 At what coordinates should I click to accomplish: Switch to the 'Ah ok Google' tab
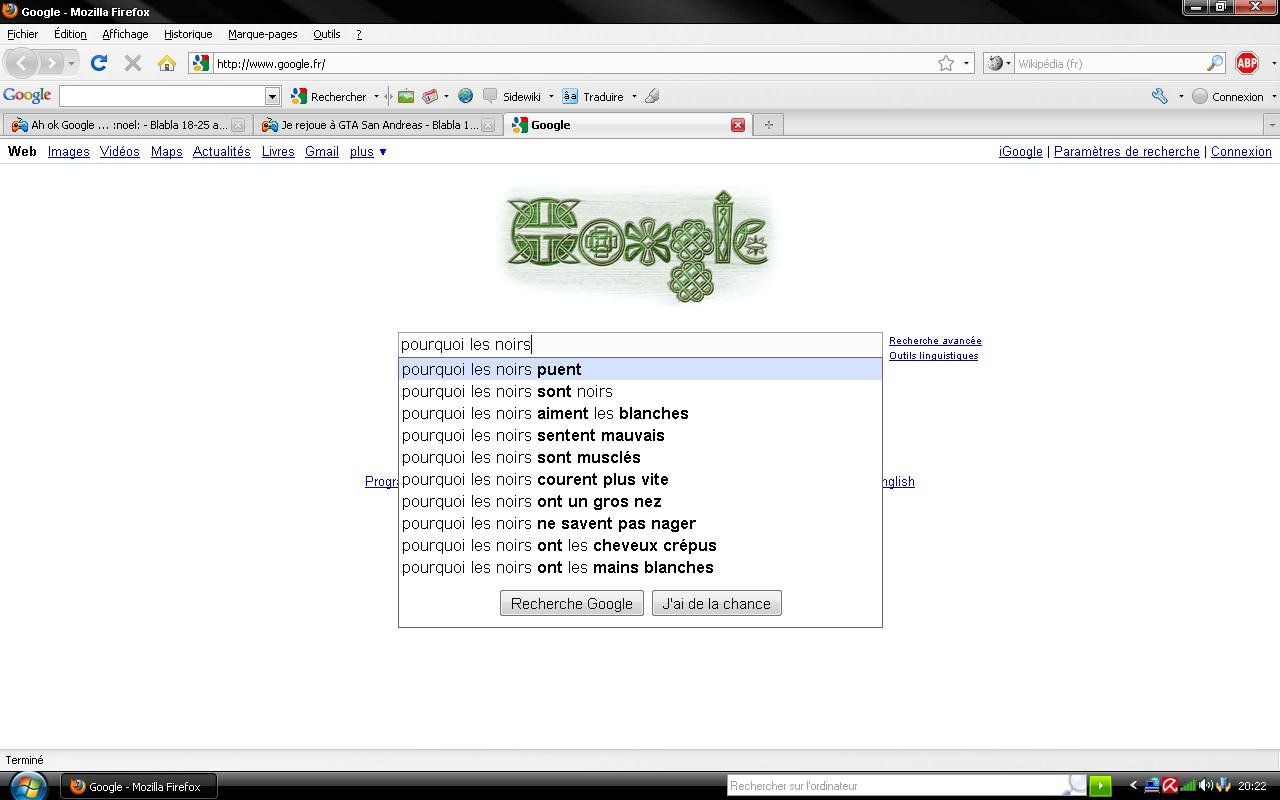(x=127, y=125)
